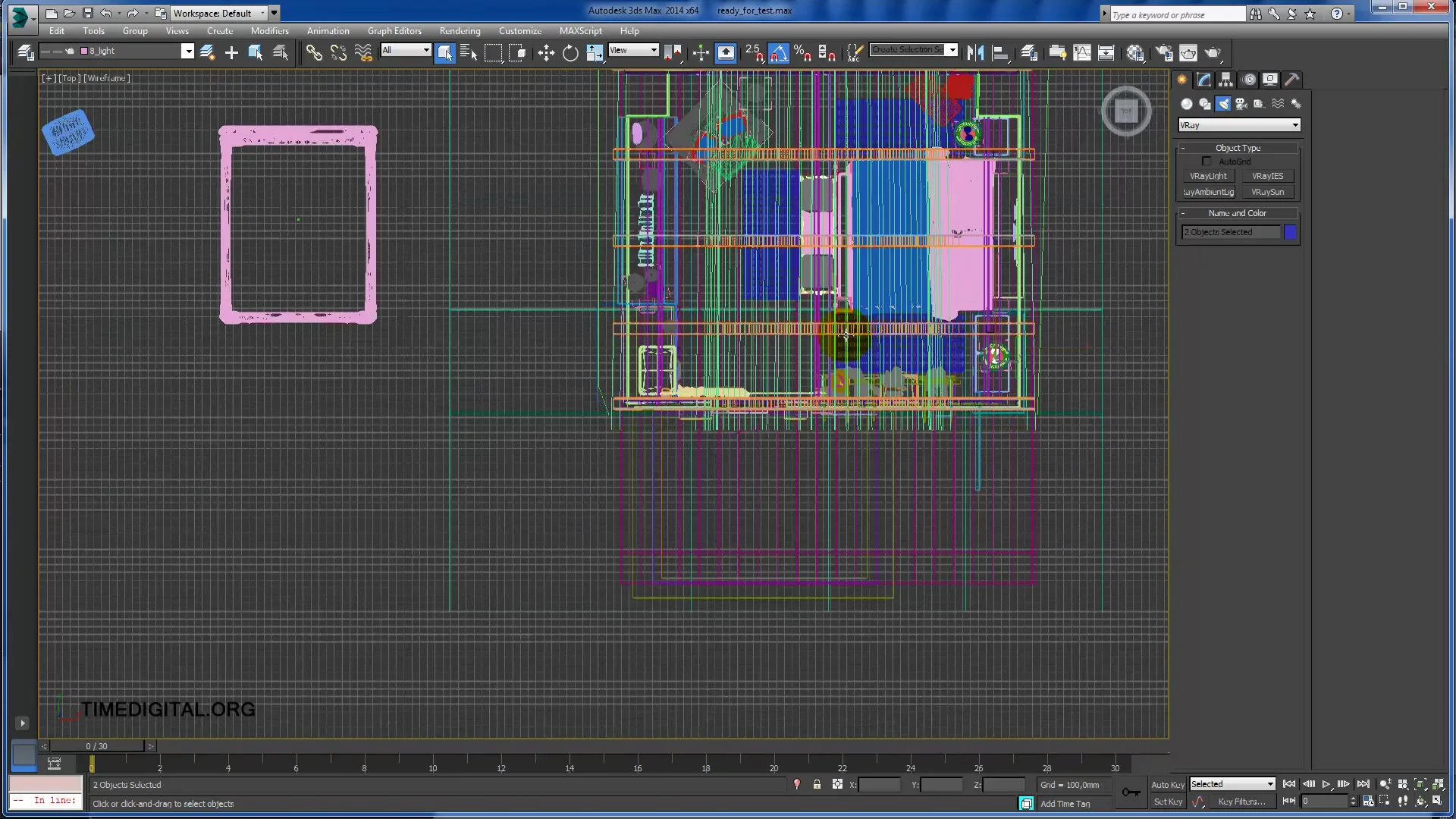The image size is (1456, 819).
Task: Switch to Utilities command panel tab
Action: click(x=1292, y=80)
